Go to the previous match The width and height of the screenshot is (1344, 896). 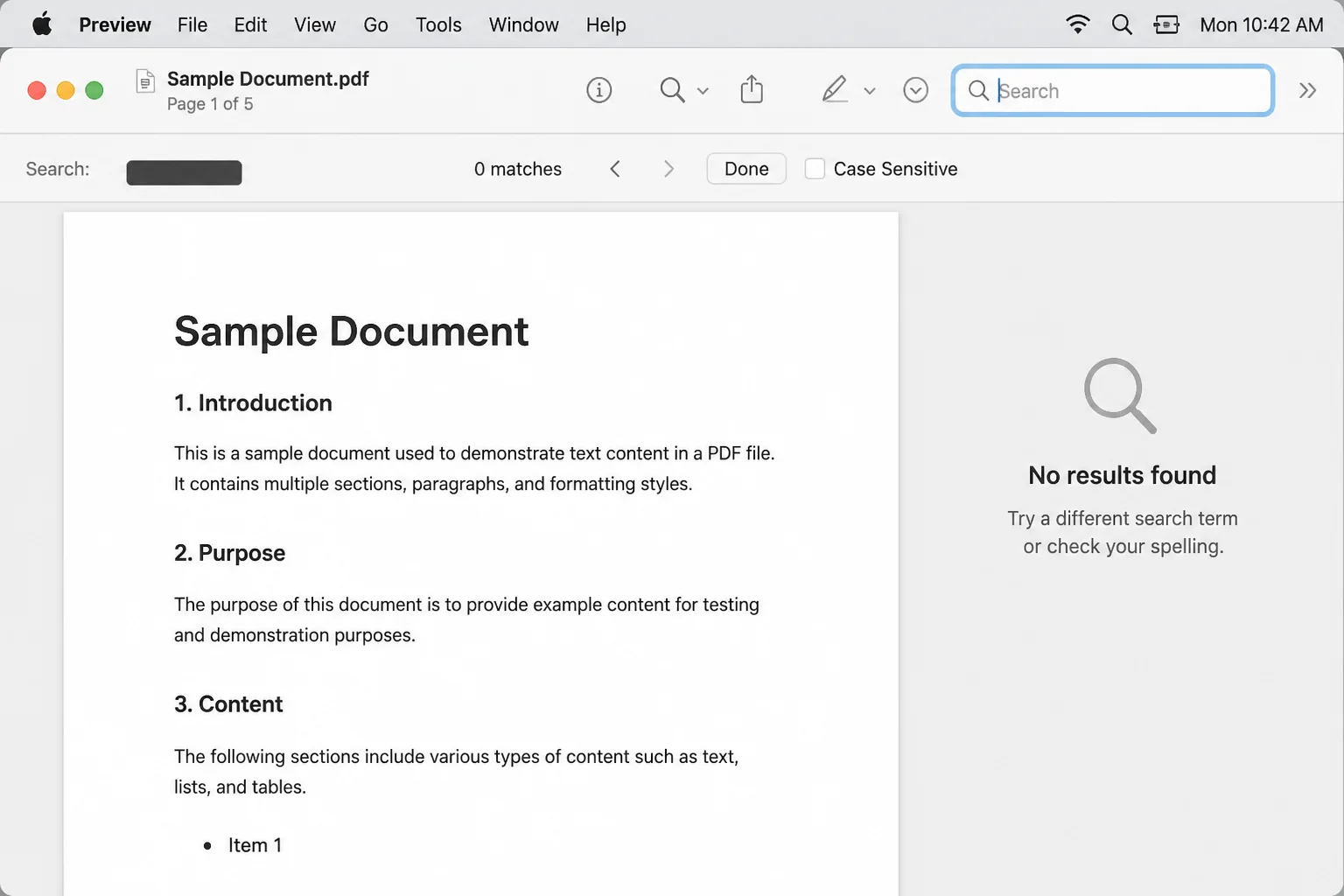(x=615, y=169)
